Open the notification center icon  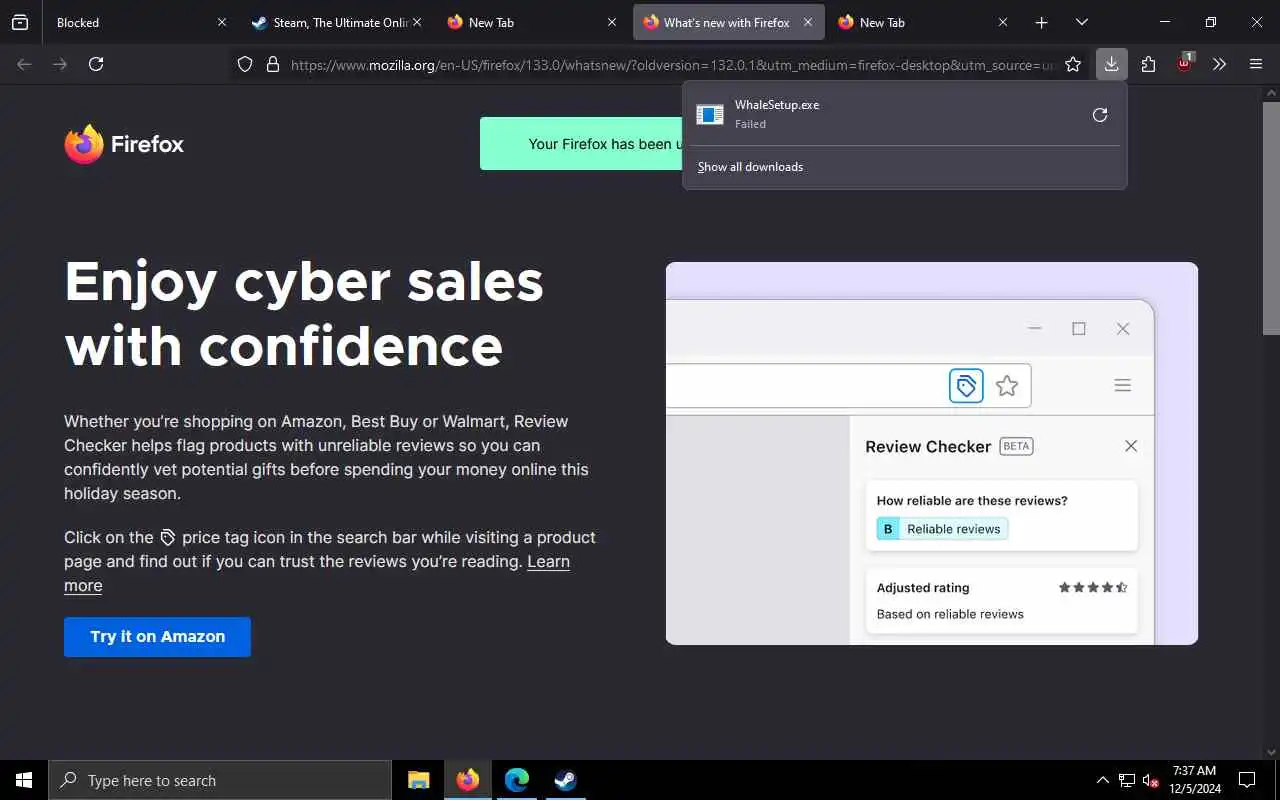[1247, 780]
